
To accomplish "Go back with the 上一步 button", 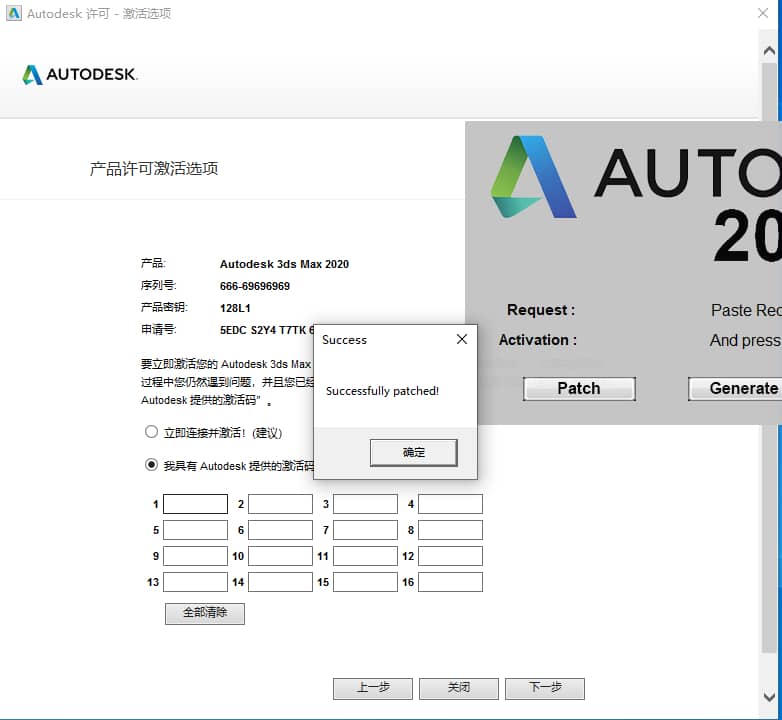I will click(372, 688).
